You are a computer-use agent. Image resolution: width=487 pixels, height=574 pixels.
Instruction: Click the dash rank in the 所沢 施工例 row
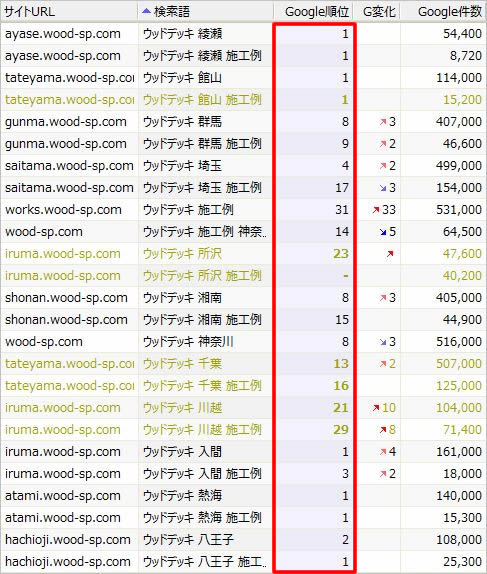[346, 275]
